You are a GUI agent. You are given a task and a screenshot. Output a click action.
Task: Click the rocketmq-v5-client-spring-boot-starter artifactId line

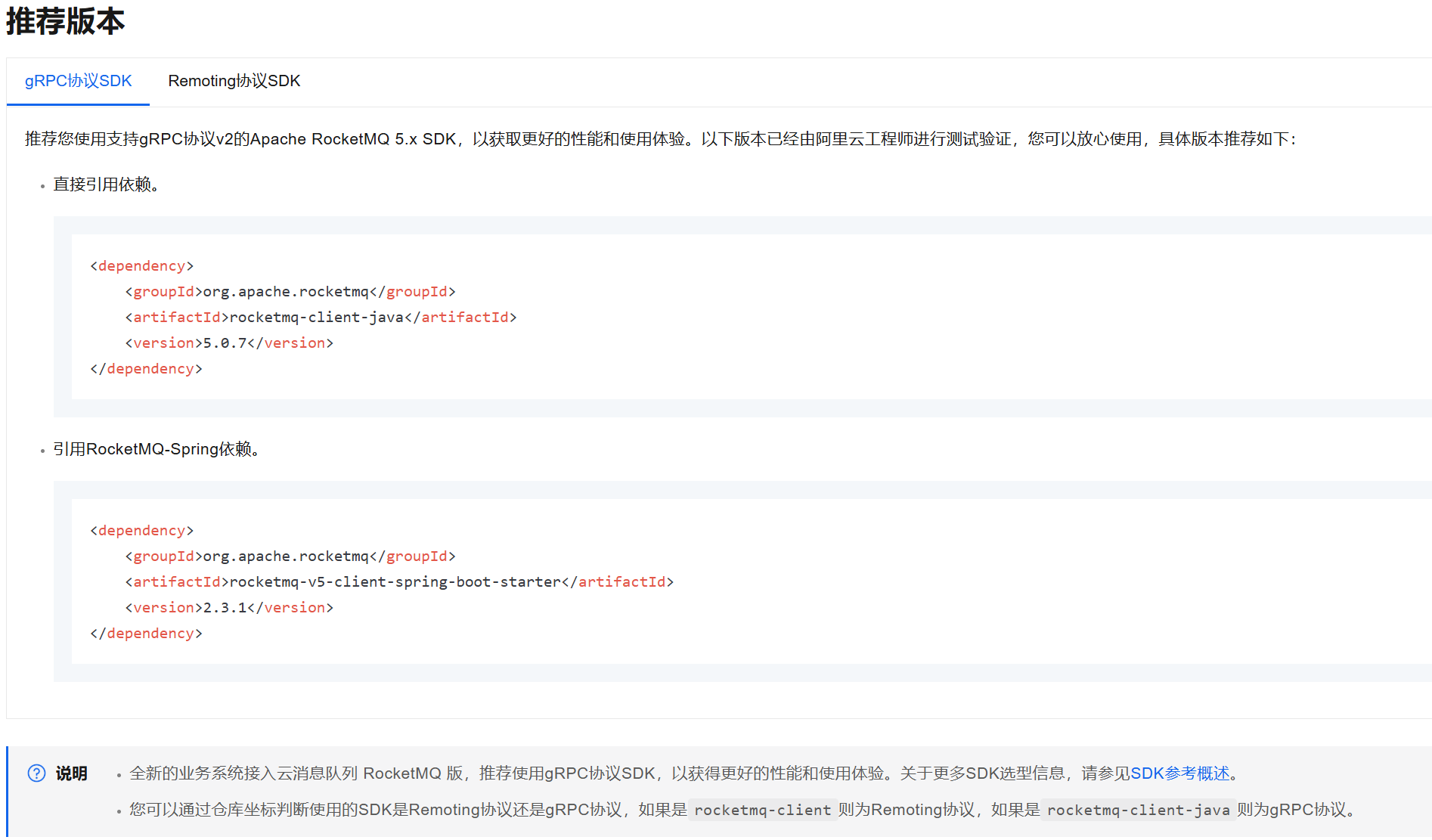(399, 582)
